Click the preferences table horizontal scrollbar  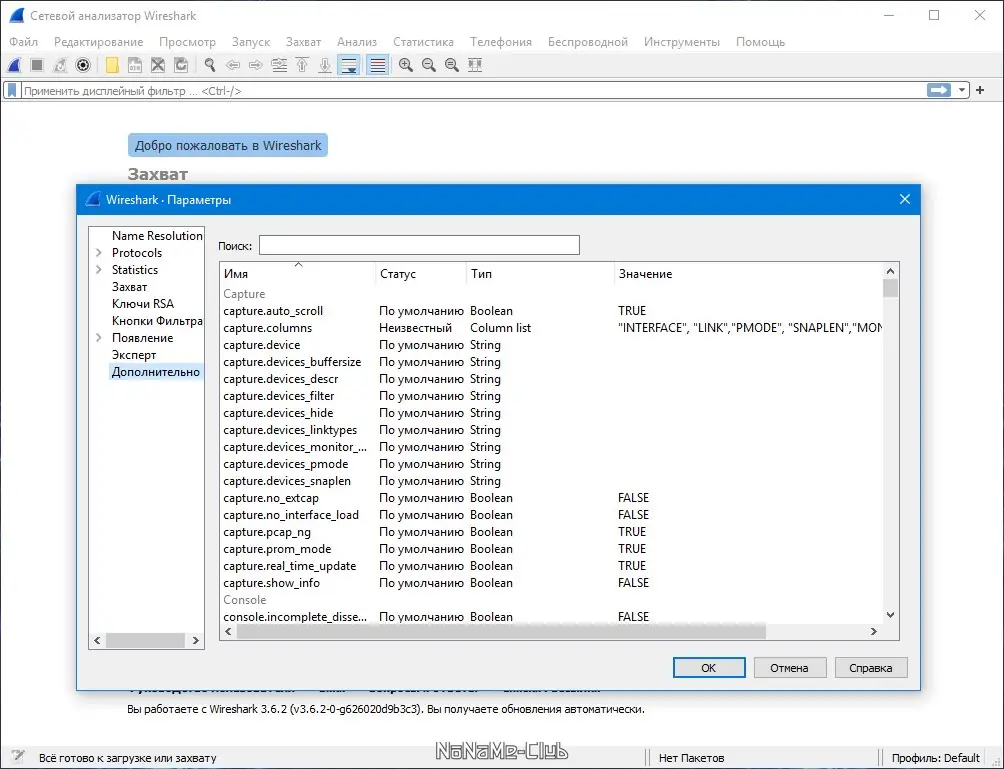(495, 632)
